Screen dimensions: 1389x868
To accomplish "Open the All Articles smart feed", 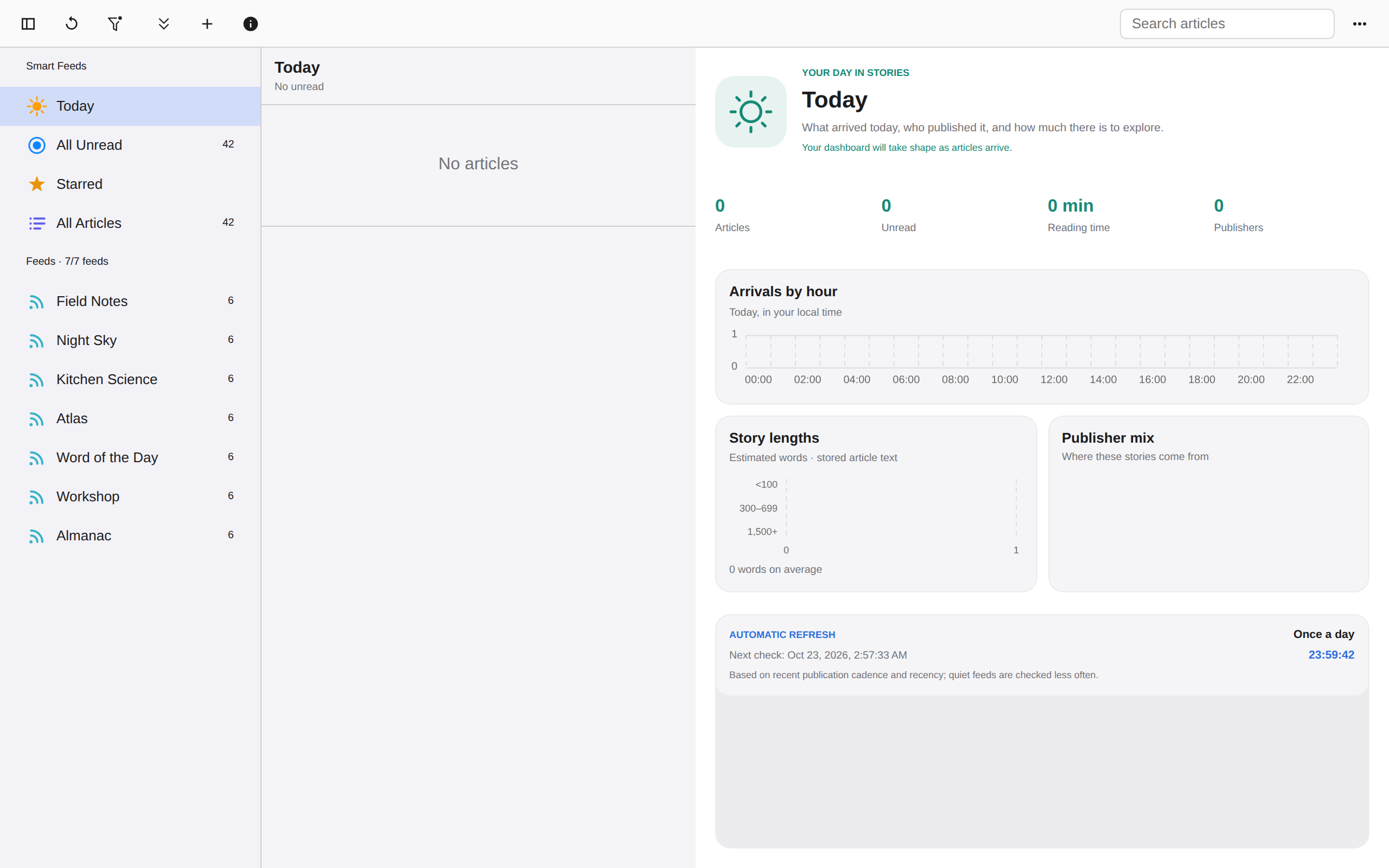I will point(130,224).
